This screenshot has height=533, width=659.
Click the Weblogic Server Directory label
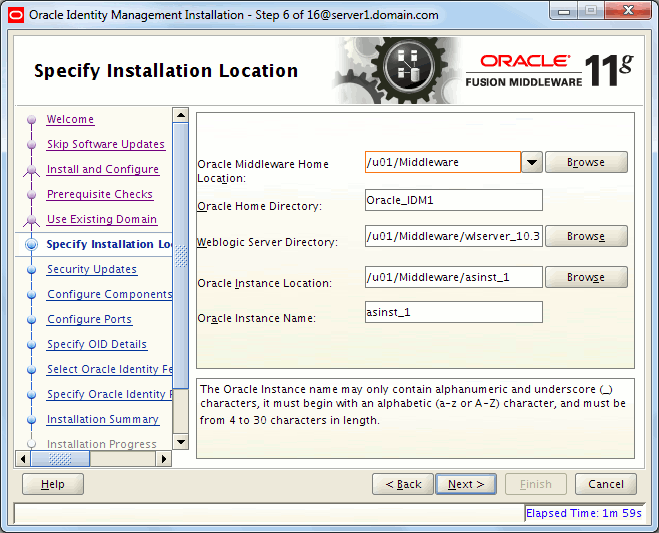click(x=267, y=242)
